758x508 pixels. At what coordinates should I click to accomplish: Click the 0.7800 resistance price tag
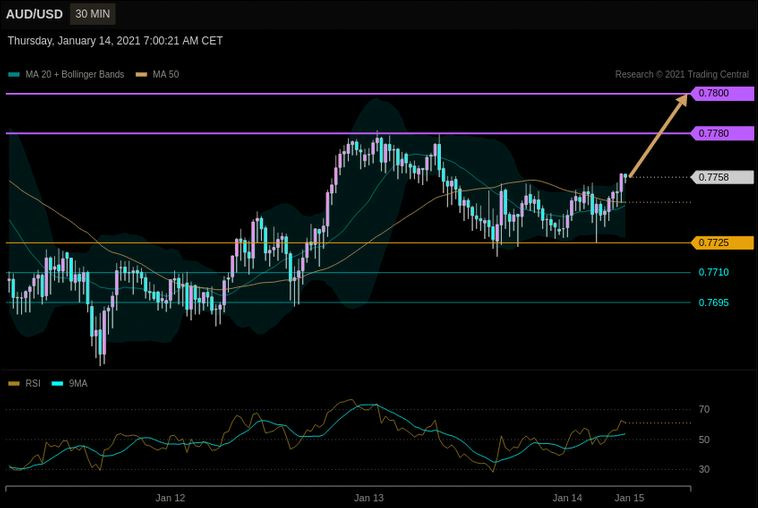(722, 93)
